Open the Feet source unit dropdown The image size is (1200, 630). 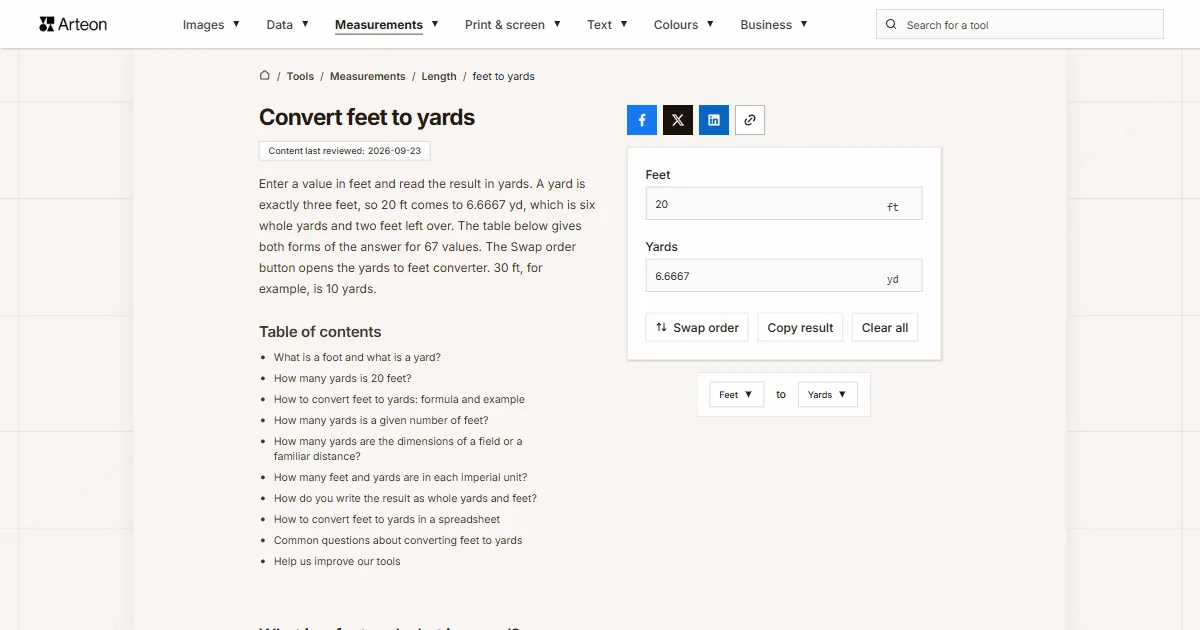click(736, 395)
